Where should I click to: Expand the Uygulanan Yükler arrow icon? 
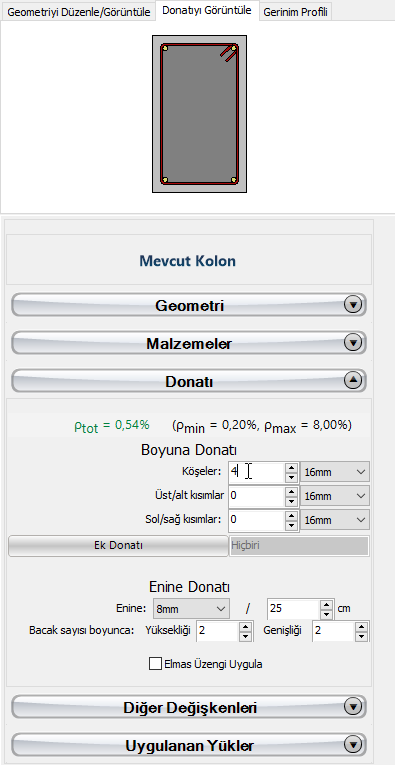353,745
